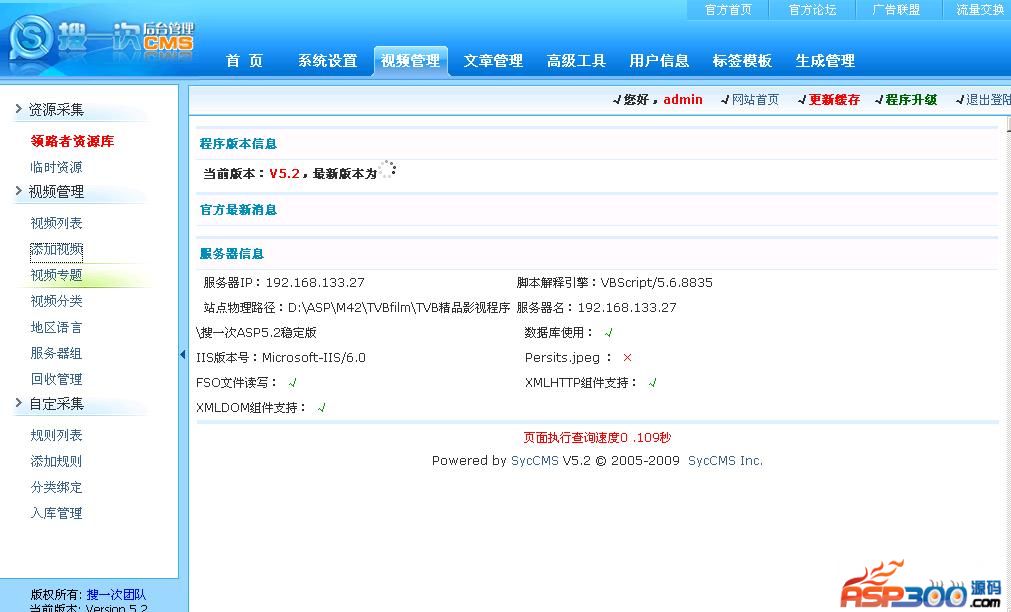Click the admin username link
Image resolution: width=1011 pixels, height=612 pixels.
(683, 99)
